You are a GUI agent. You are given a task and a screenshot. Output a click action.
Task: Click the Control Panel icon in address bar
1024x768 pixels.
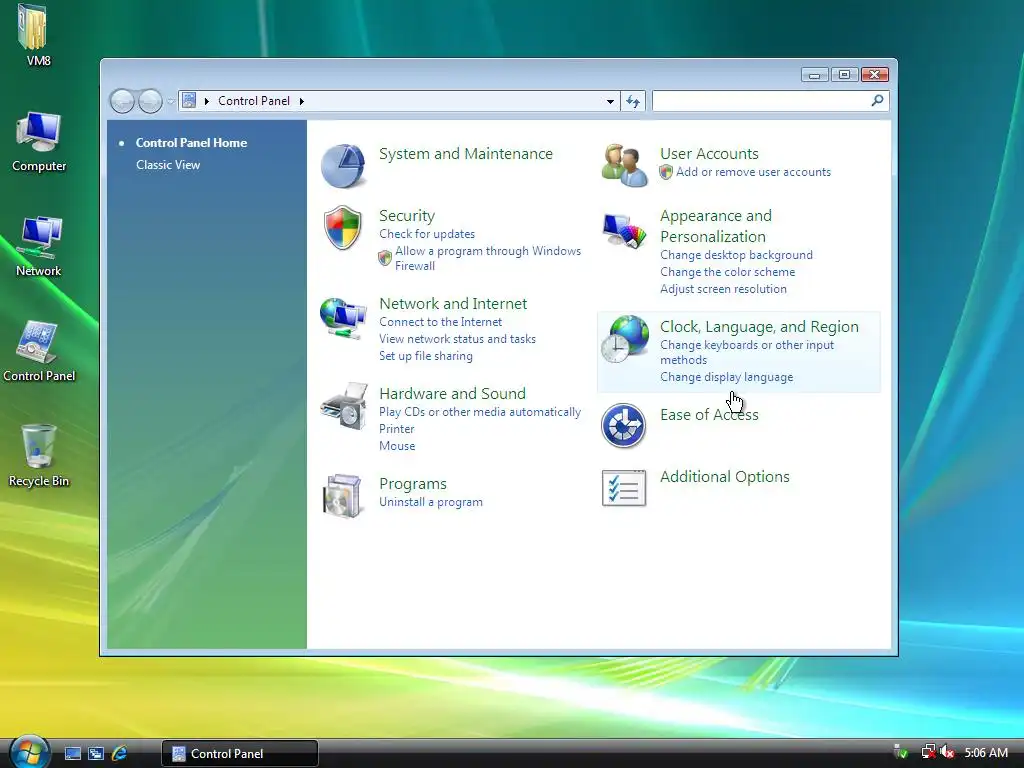[x=189, y=101]
